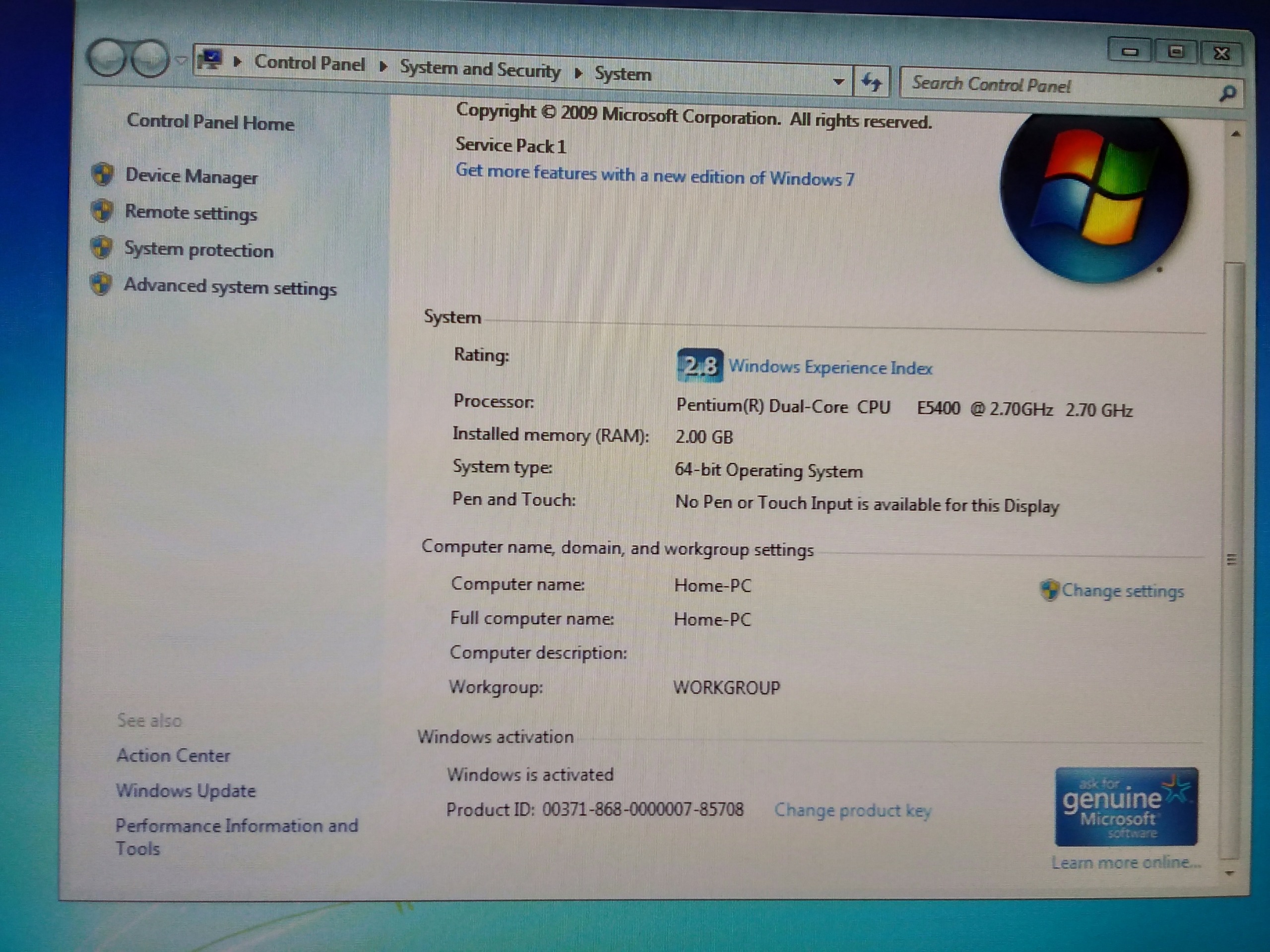Image resolution: width=1270 pixels, height=952 pixels.
Task: Expand the arrow after Control Panel breadcrumb
Action: (x=383, y=67)
